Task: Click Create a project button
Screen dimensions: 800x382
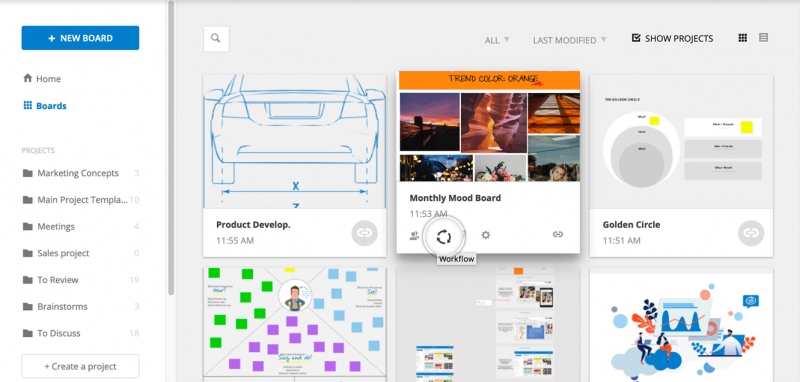Action: pos(80,366)
